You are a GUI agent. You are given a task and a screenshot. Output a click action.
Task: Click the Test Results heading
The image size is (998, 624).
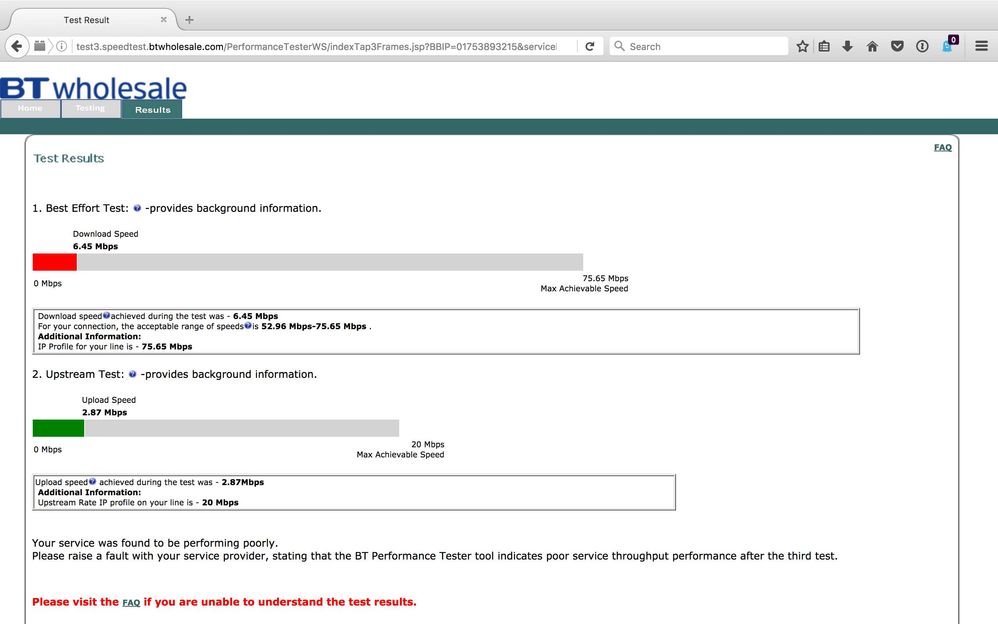pyautogui.click(x=69, y=158)
